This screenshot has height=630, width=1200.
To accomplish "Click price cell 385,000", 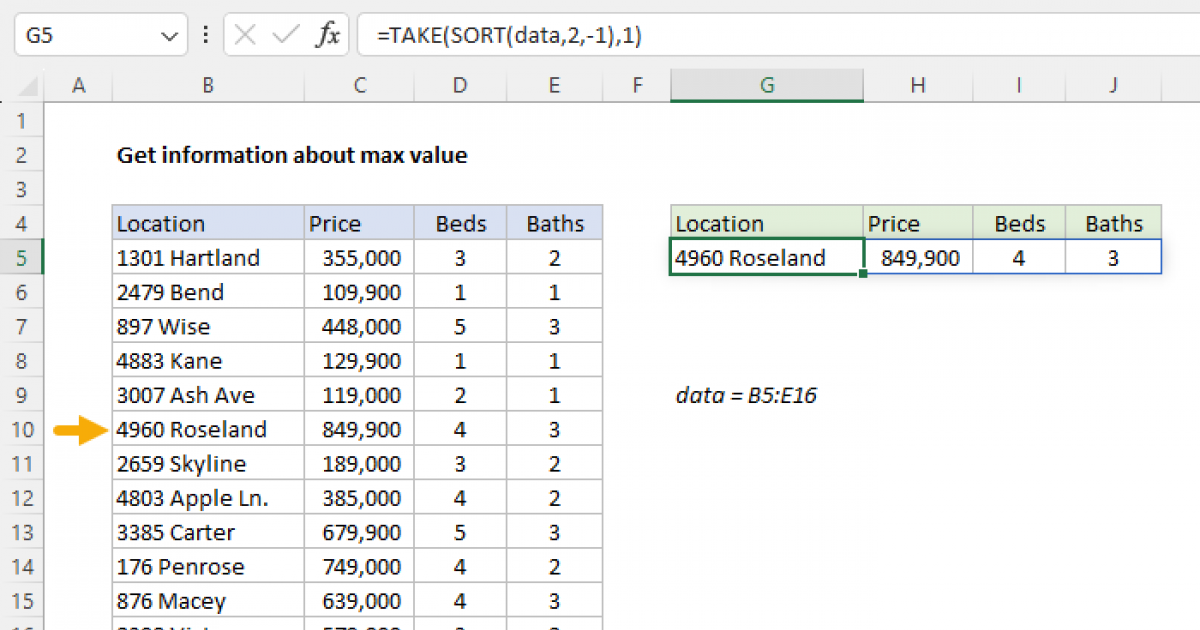I will [359, 498].
